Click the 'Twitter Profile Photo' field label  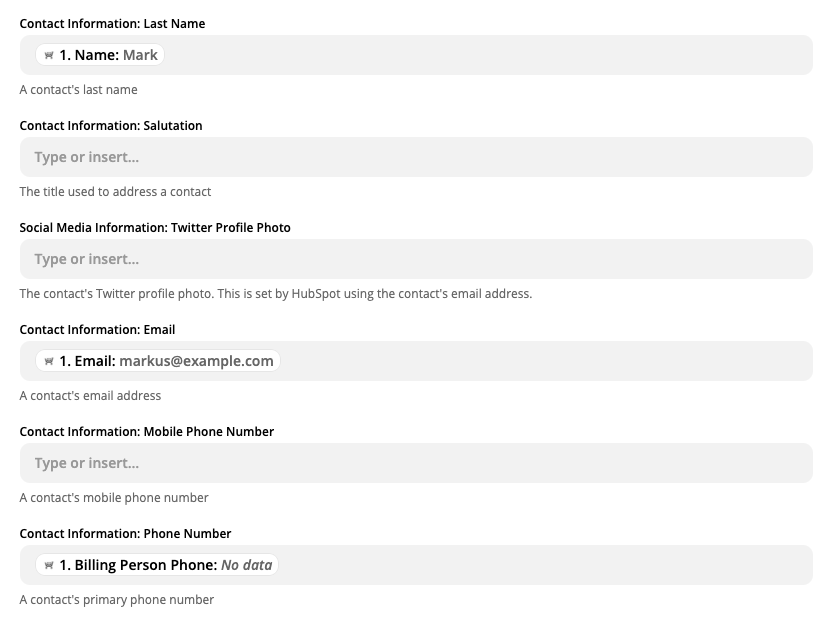(155, 228)
